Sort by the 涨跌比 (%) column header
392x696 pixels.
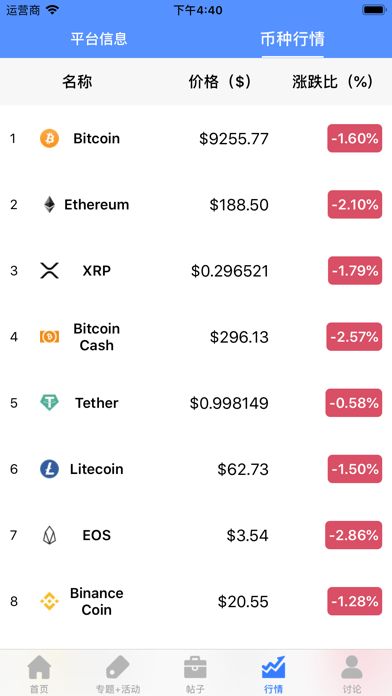tap(332, 82)
